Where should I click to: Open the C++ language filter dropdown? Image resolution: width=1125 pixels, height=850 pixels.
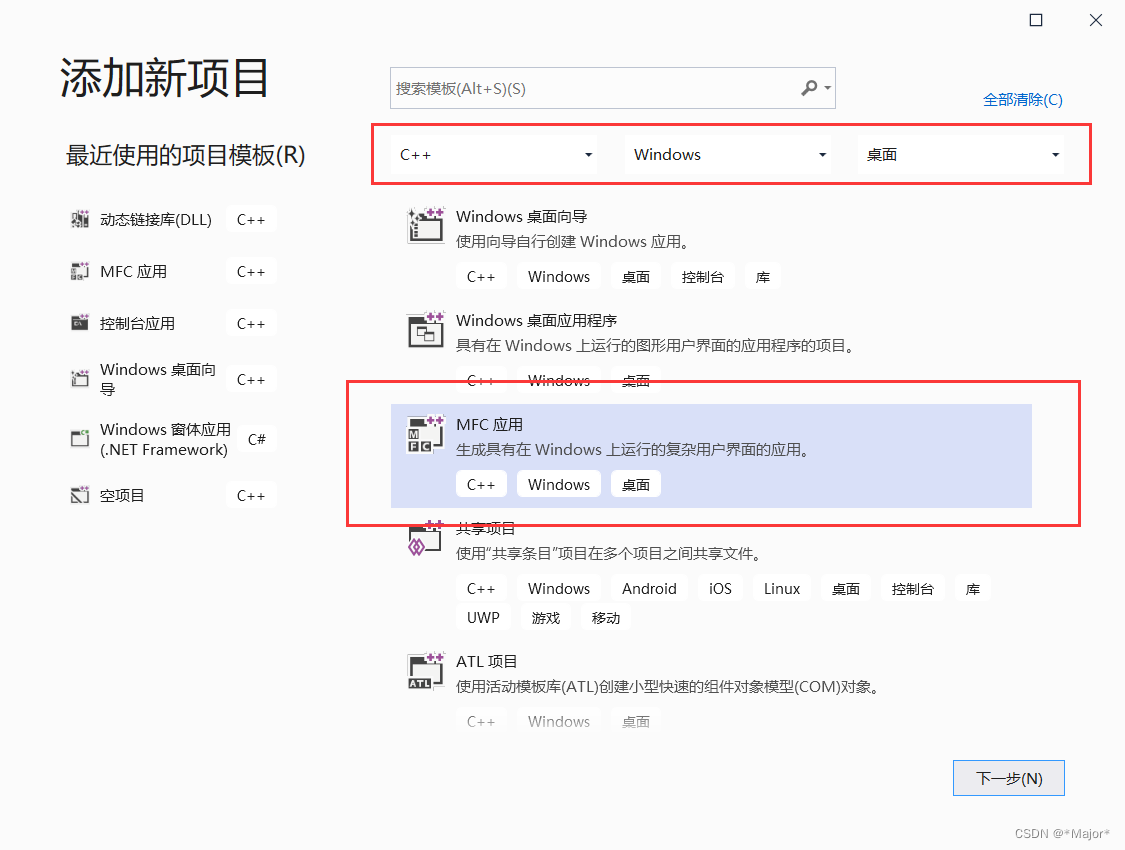click(x=495, y=154)
